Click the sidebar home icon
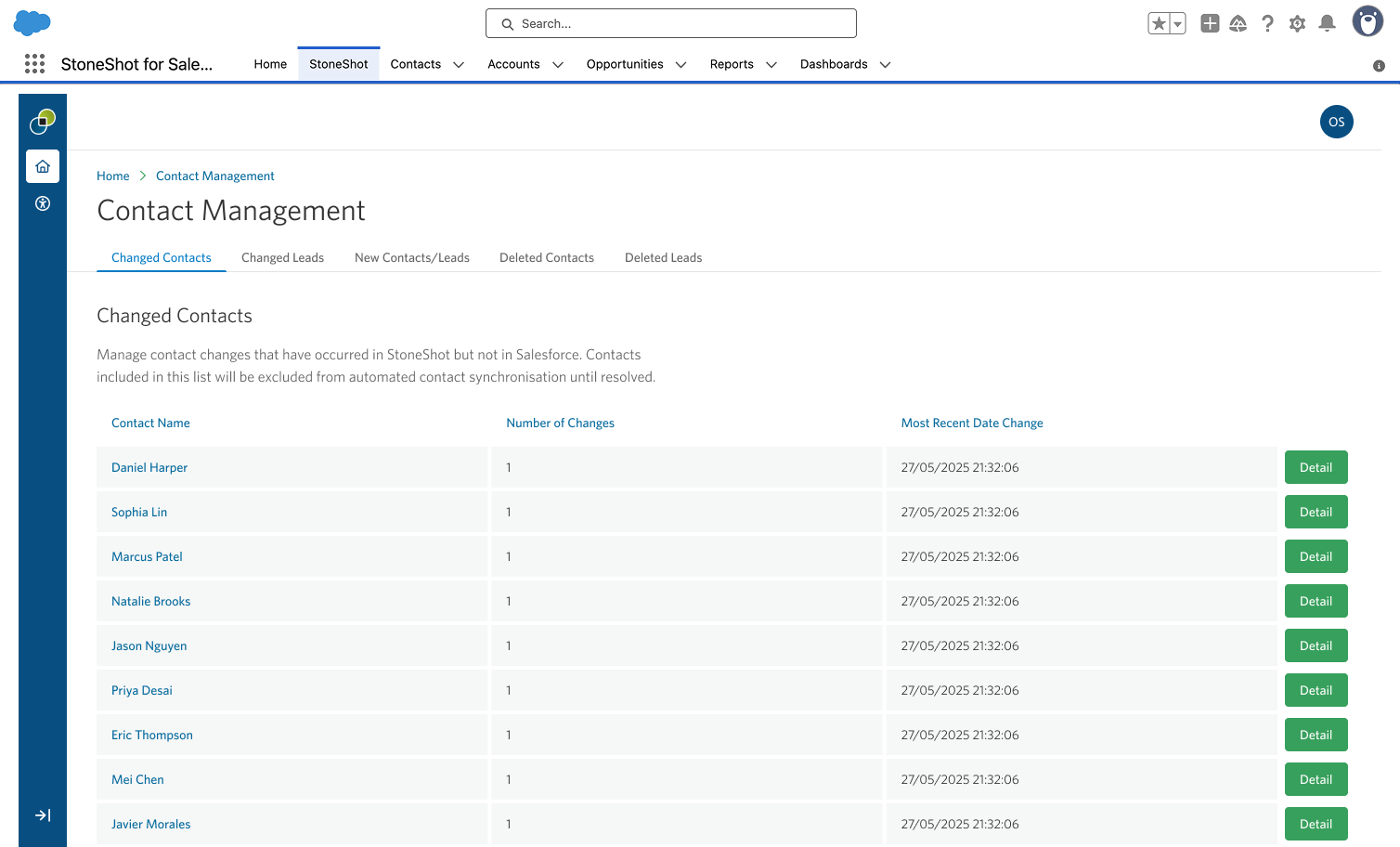 pyautogui.click(x=43, y=166)
